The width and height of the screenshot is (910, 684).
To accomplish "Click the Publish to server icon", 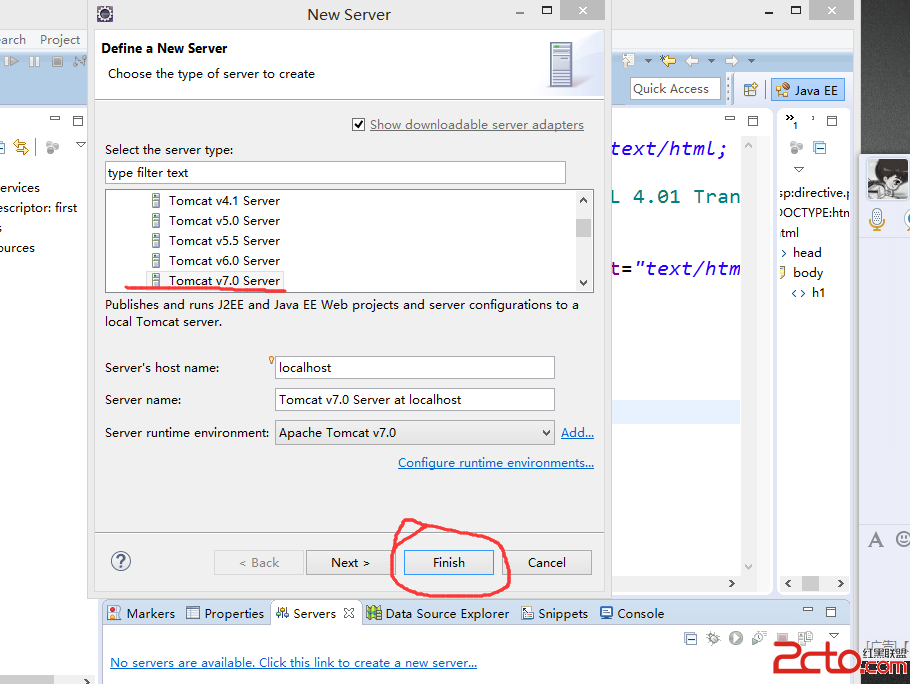I will pos(806,638).
